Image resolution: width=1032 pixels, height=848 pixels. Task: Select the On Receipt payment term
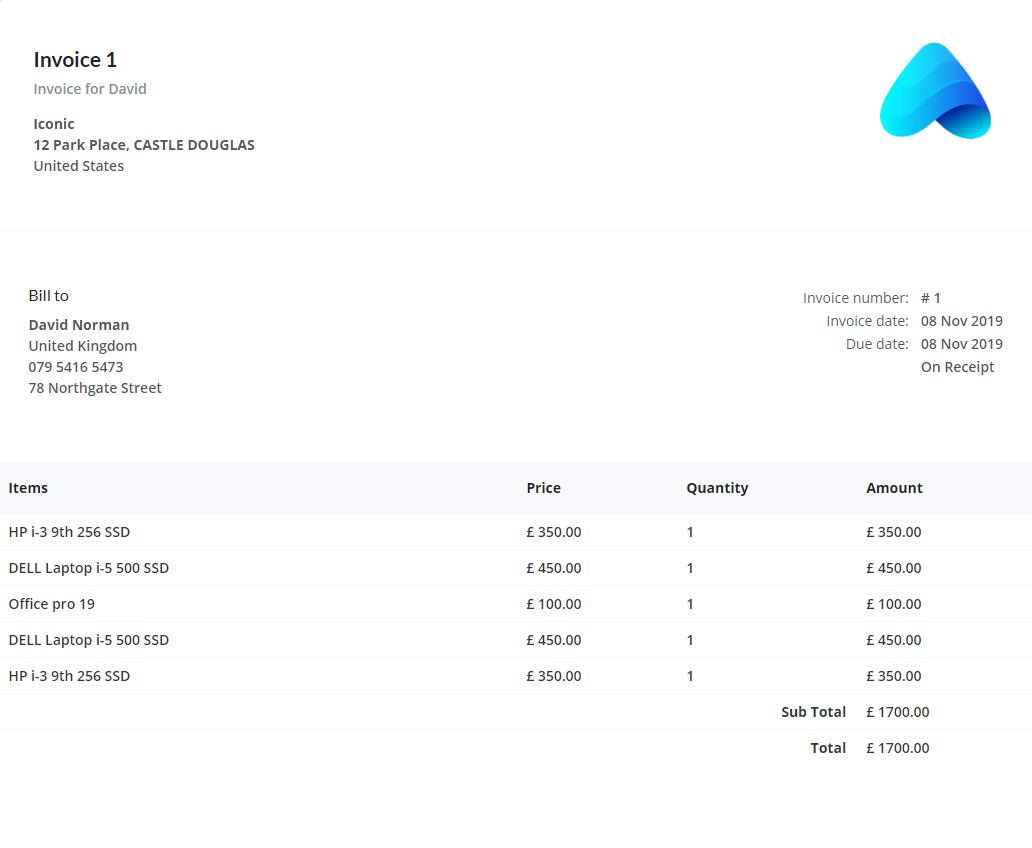point(957,367)
